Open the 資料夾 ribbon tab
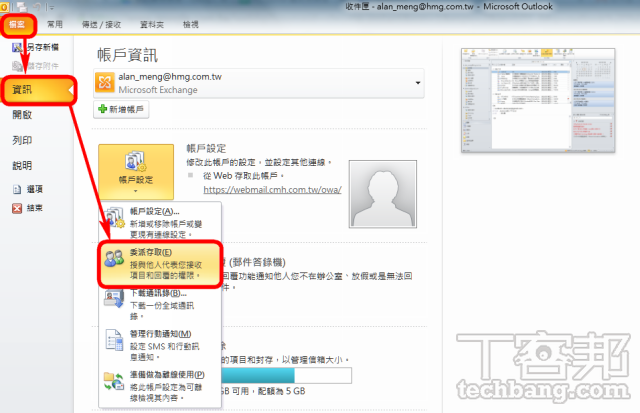640x413 pixels. [x=152, y=24]
